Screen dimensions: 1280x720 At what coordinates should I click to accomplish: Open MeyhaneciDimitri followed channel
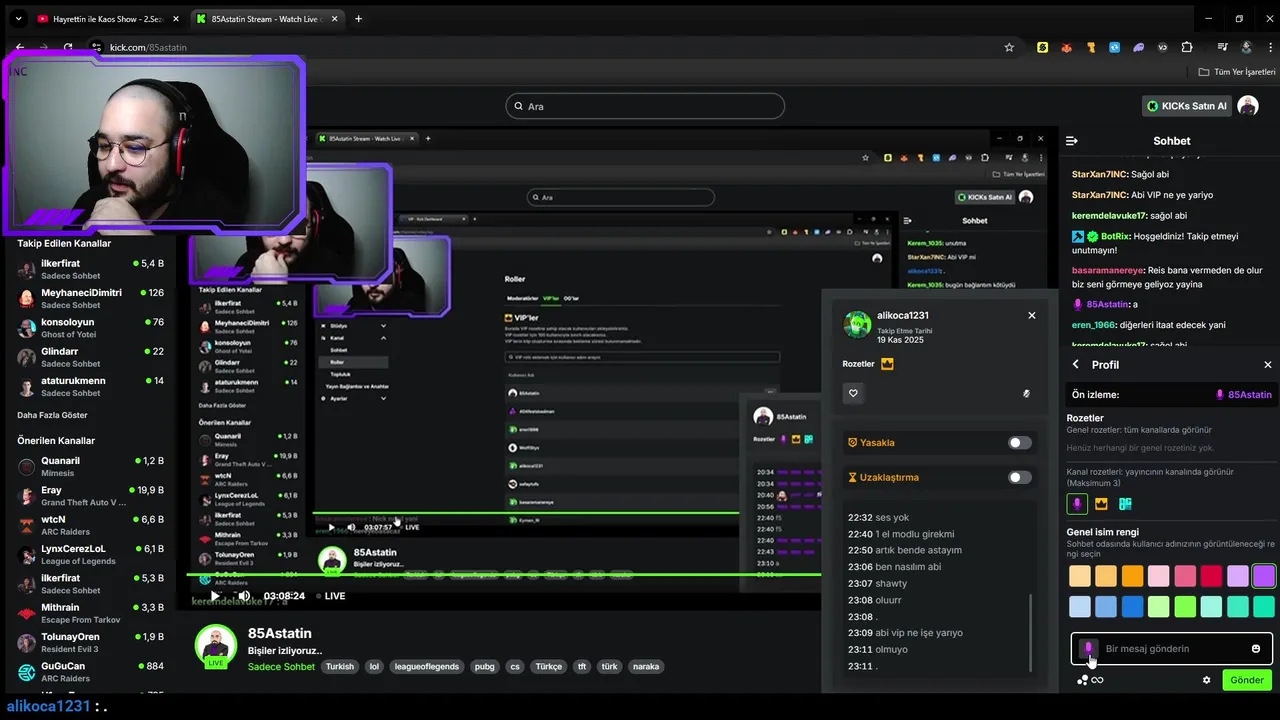tap(91, 298)
